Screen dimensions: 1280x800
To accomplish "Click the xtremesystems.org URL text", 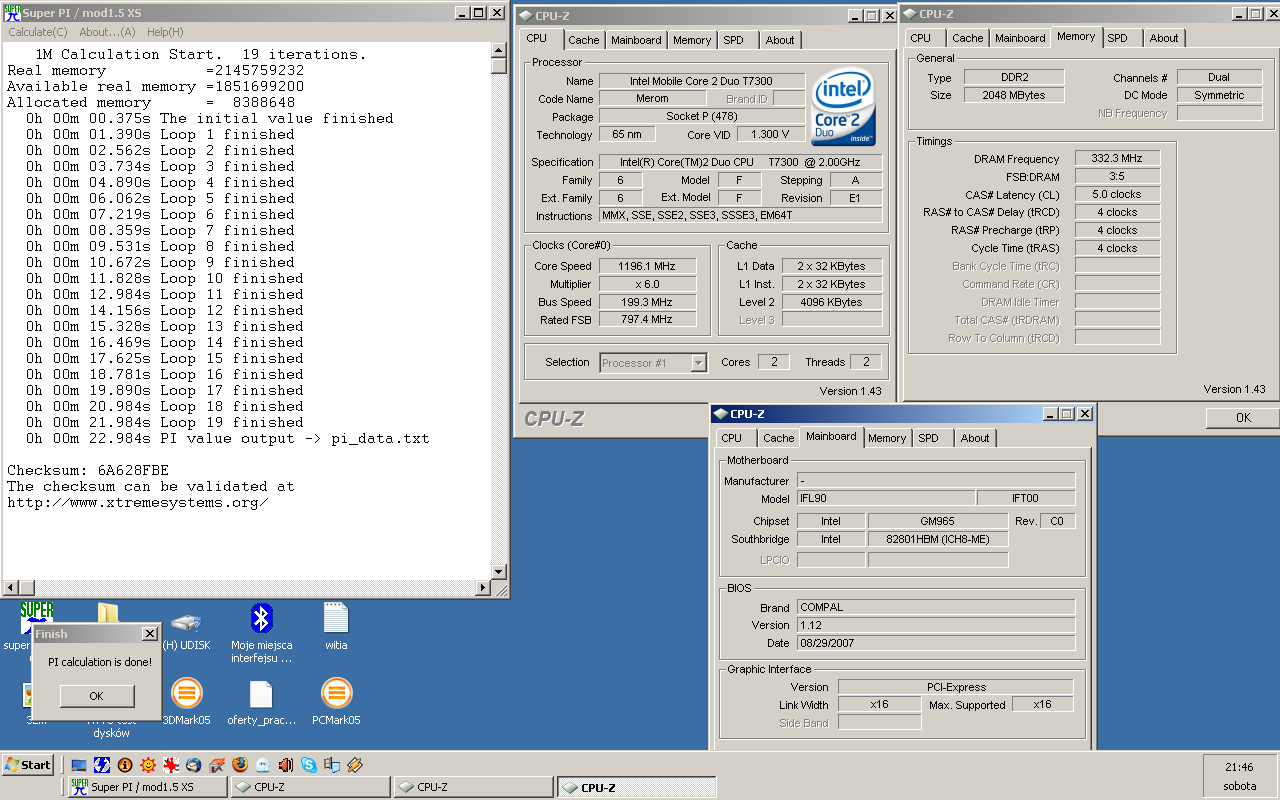I will pos(138,502).
